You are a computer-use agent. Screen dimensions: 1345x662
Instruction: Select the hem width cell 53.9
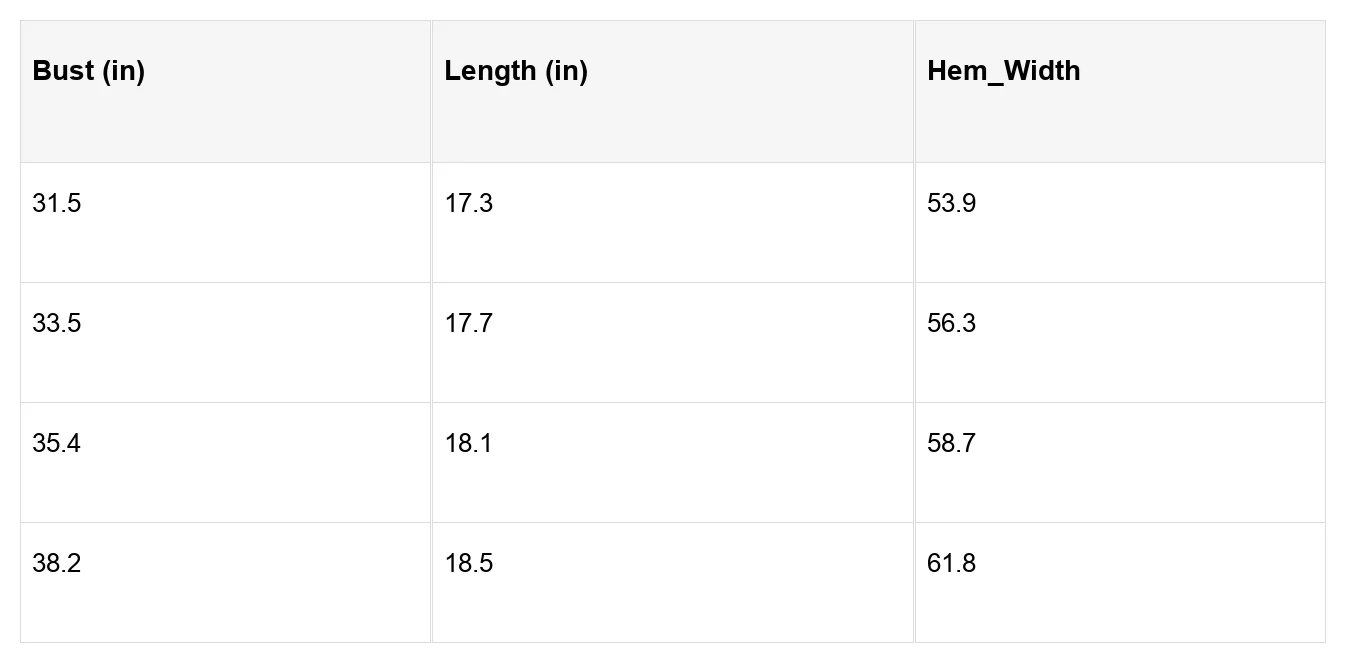point(1120,223)
